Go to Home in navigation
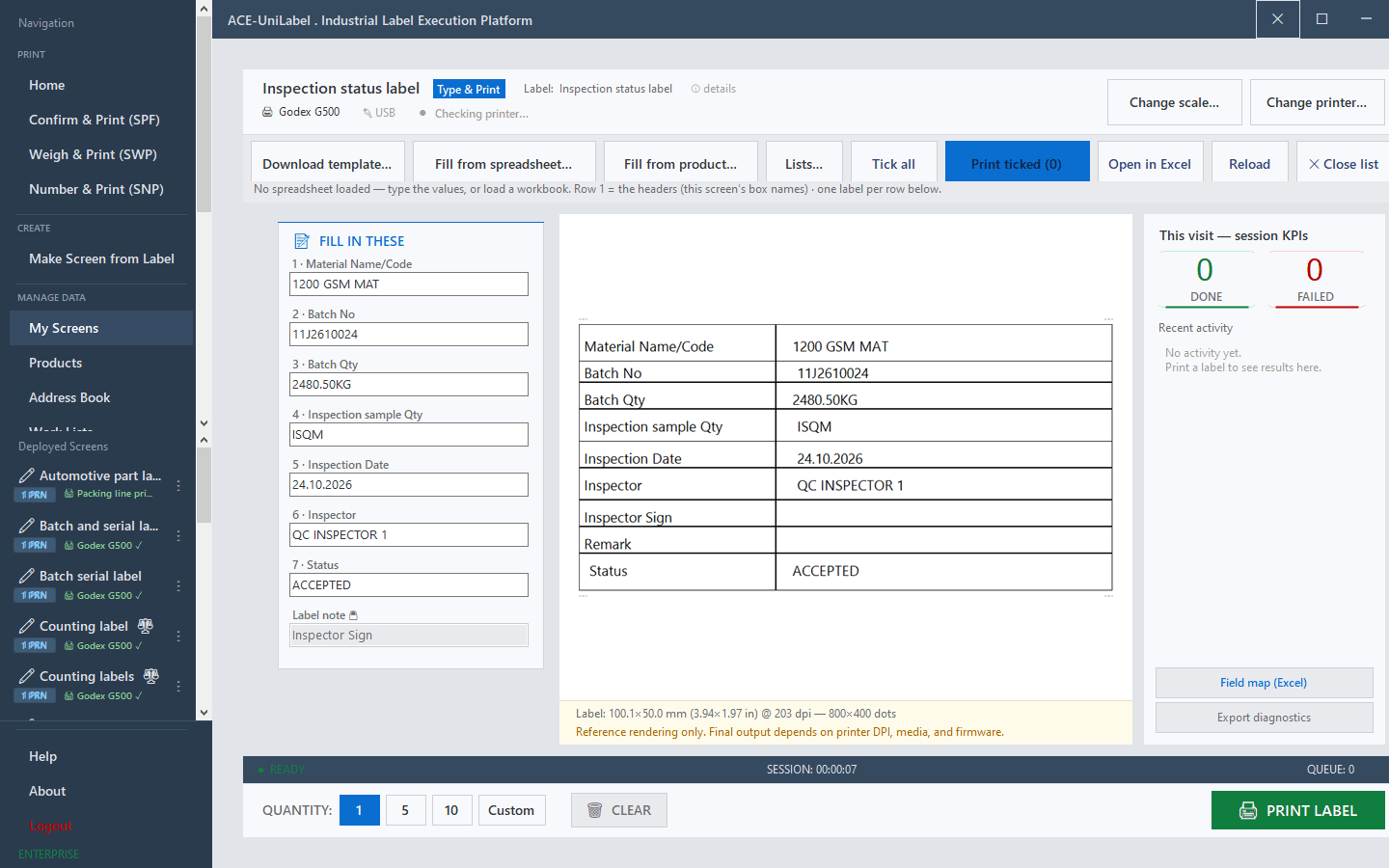 [x=47, y=85]
